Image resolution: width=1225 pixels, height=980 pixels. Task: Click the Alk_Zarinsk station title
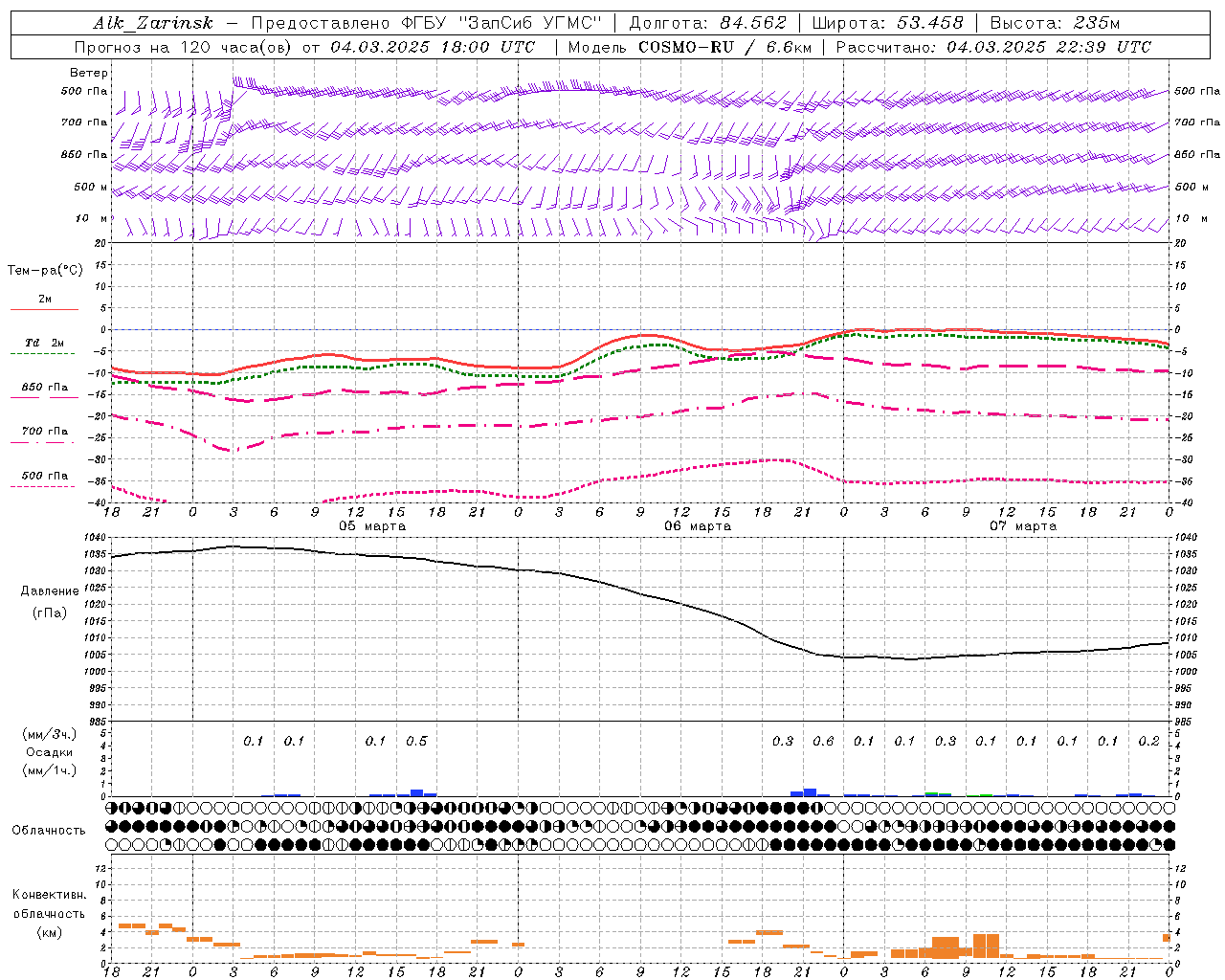153,23
